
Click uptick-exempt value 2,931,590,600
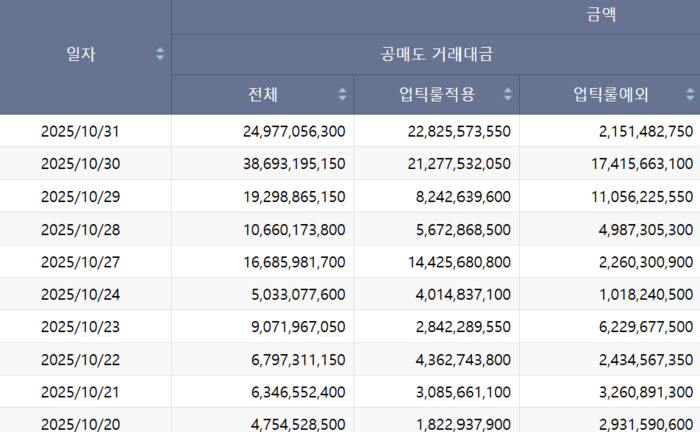(x=646, y=424)
